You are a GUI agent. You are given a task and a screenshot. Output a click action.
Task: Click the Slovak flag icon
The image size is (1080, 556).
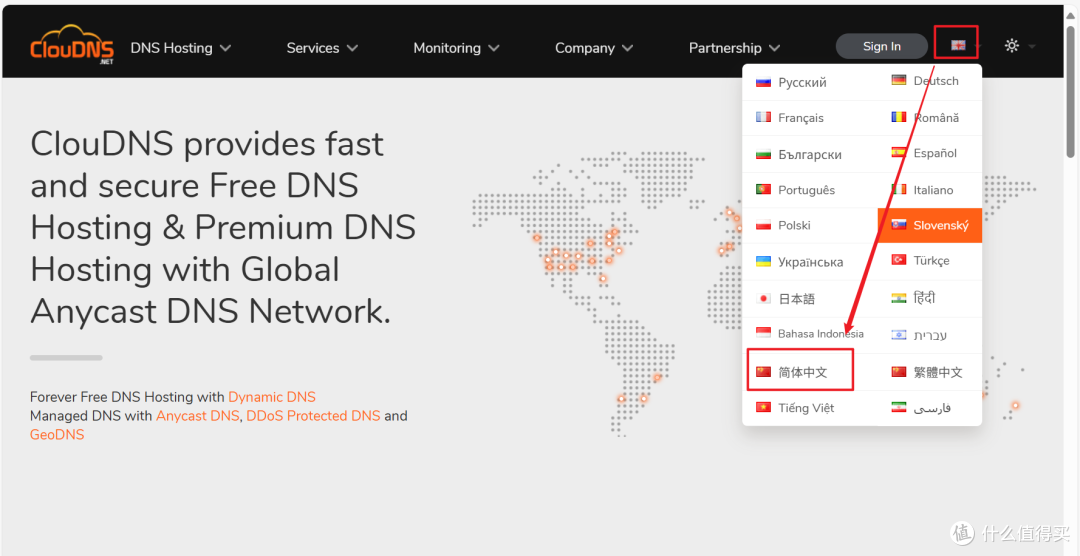pos(898,225)
